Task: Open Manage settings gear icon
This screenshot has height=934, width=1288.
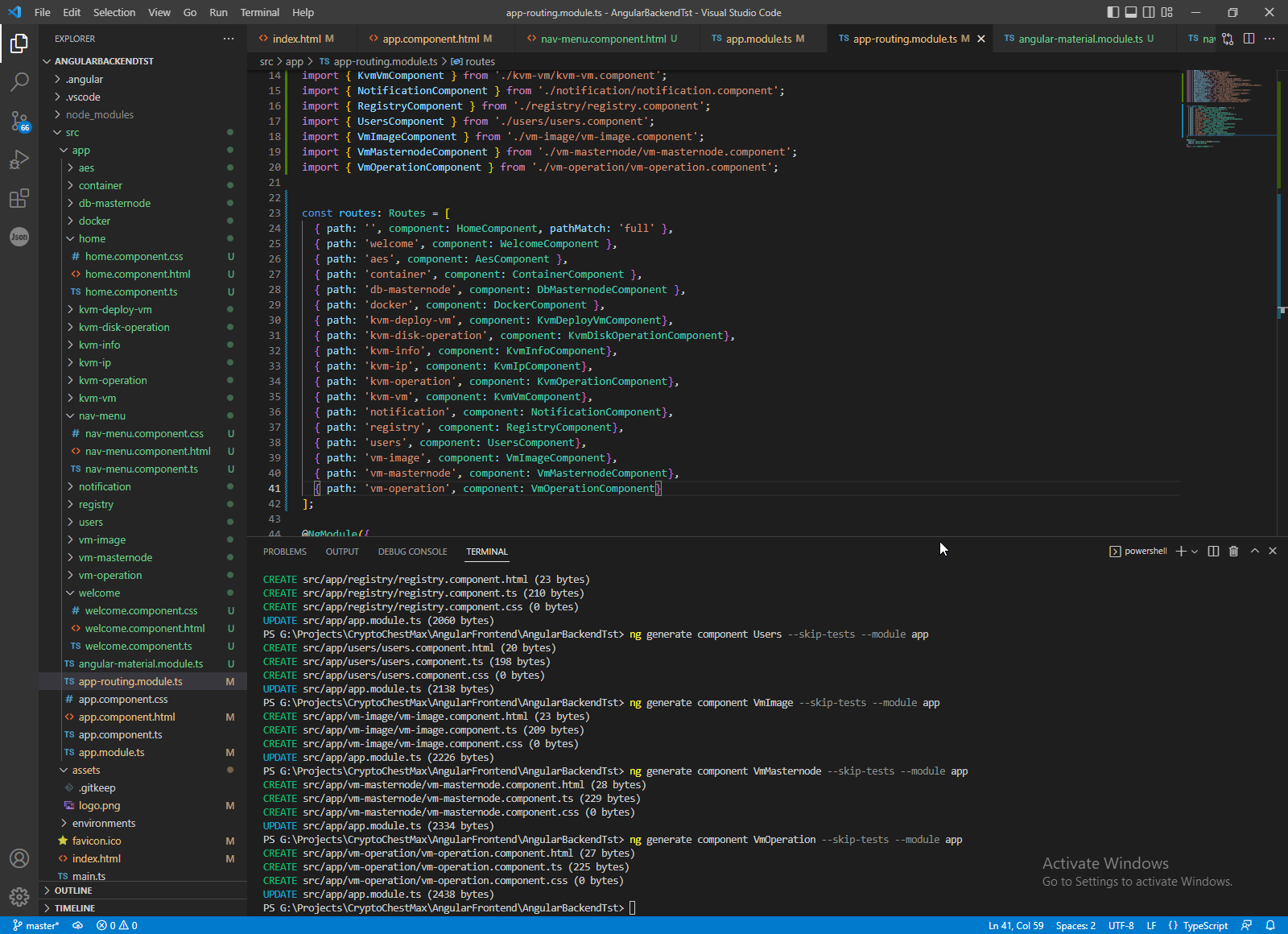Action: pos(19,896)
